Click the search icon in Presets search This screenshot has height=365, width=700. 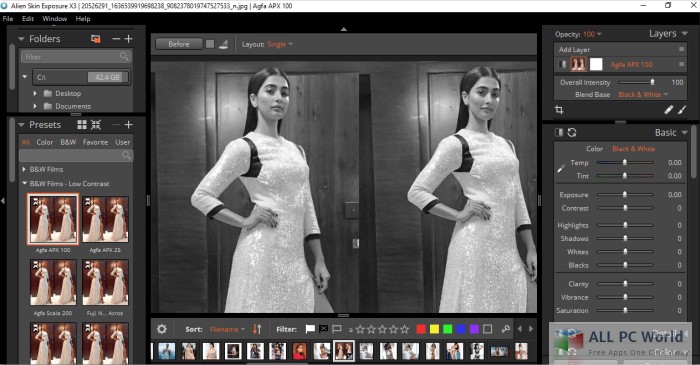pos(126,155)
